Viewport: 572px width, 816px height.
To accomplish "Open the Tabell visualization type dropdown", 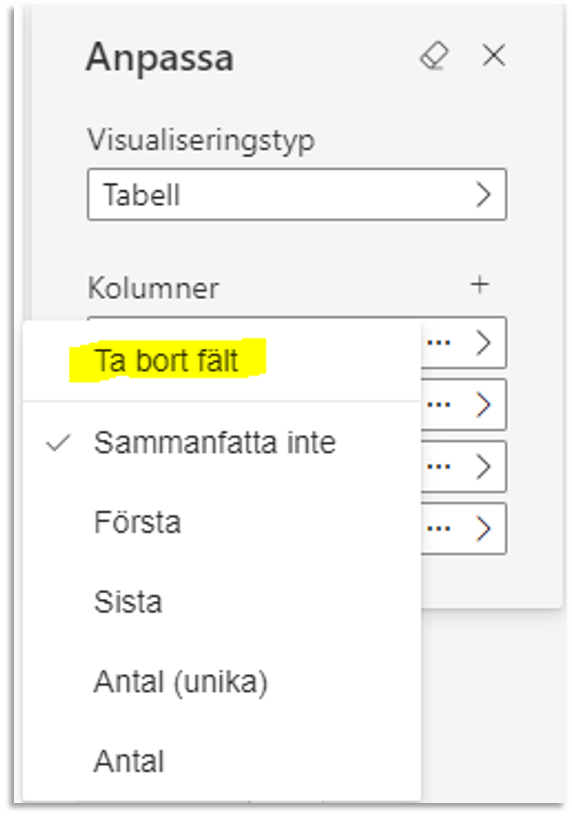I will click(x=297, y=194).
